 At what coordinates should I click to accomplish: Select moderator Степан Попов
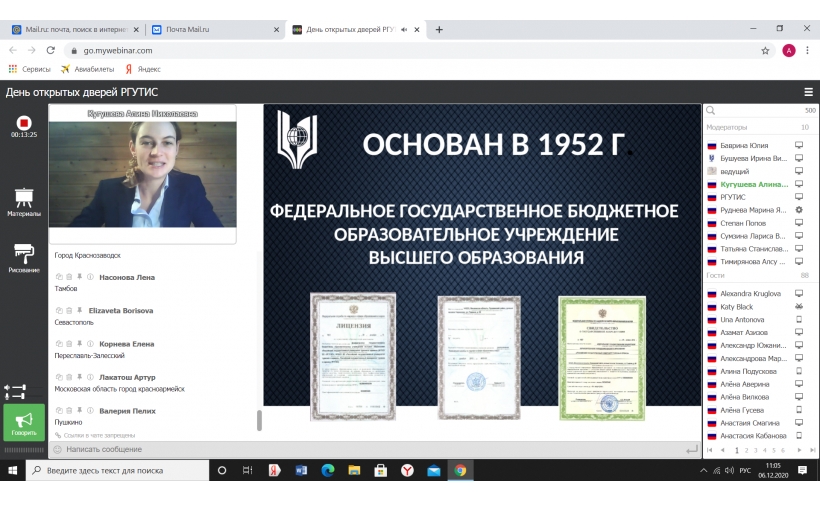[743, 223]
